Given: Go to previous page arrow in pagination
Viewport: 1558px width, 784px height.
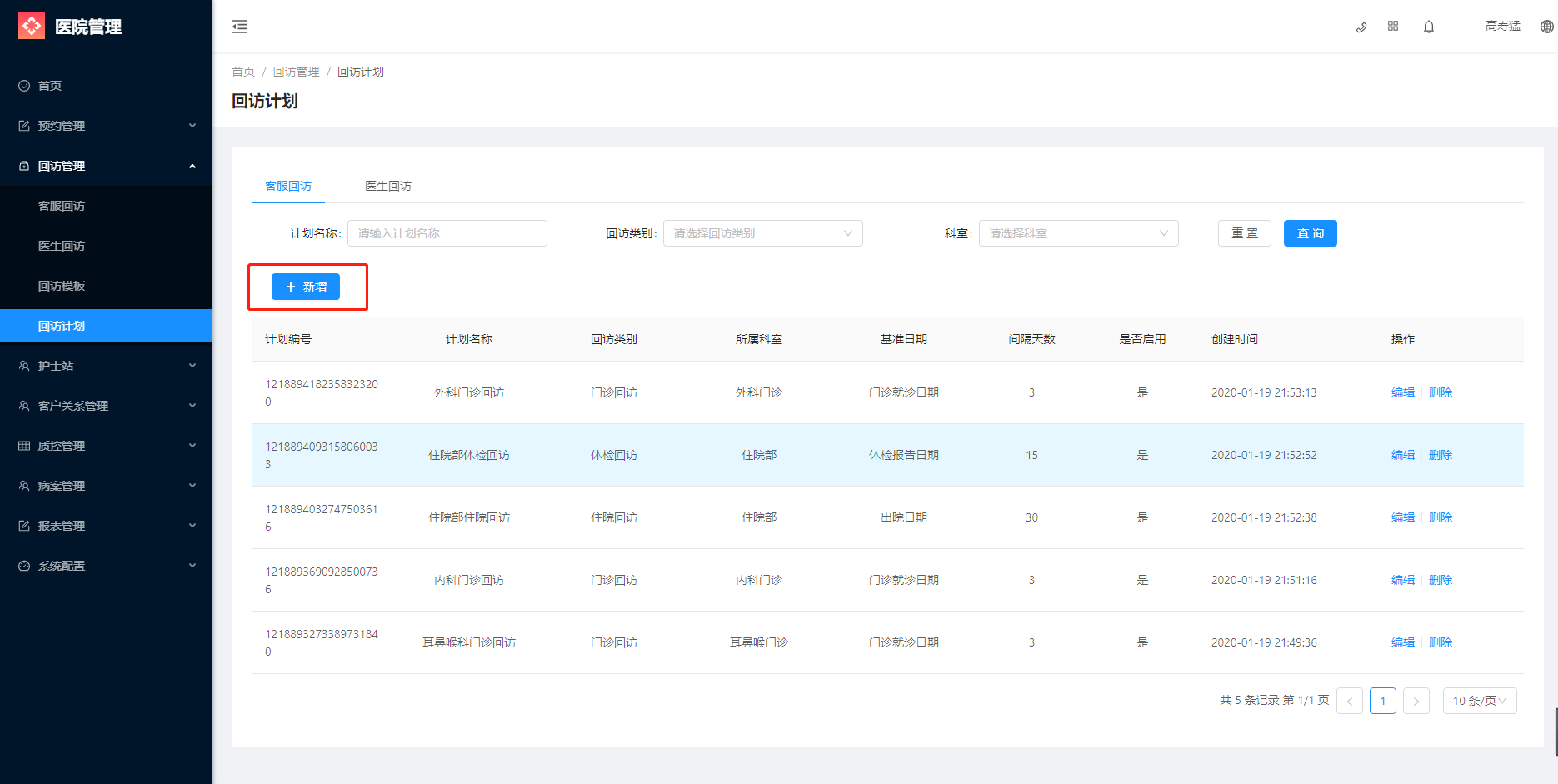Looking at the screenshot, I should (1350, 701).
